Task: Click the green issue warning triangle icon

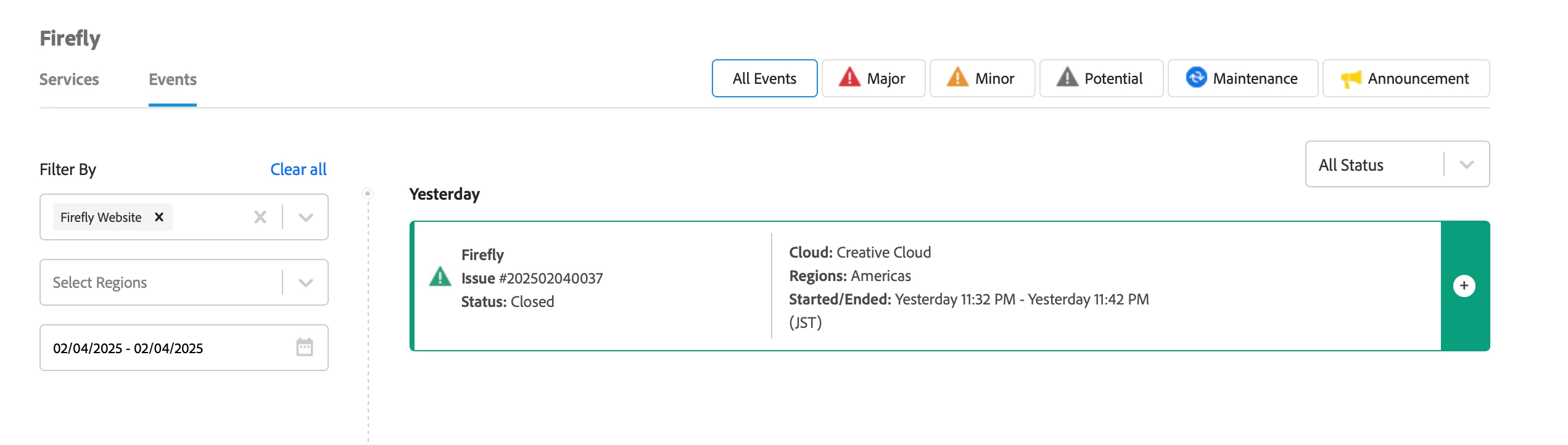Action: tap(440, 277)
